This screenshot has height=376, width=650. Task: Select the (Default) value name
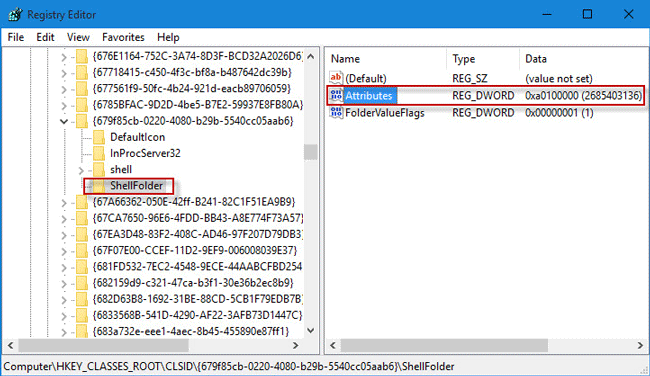tap(366, 78)
